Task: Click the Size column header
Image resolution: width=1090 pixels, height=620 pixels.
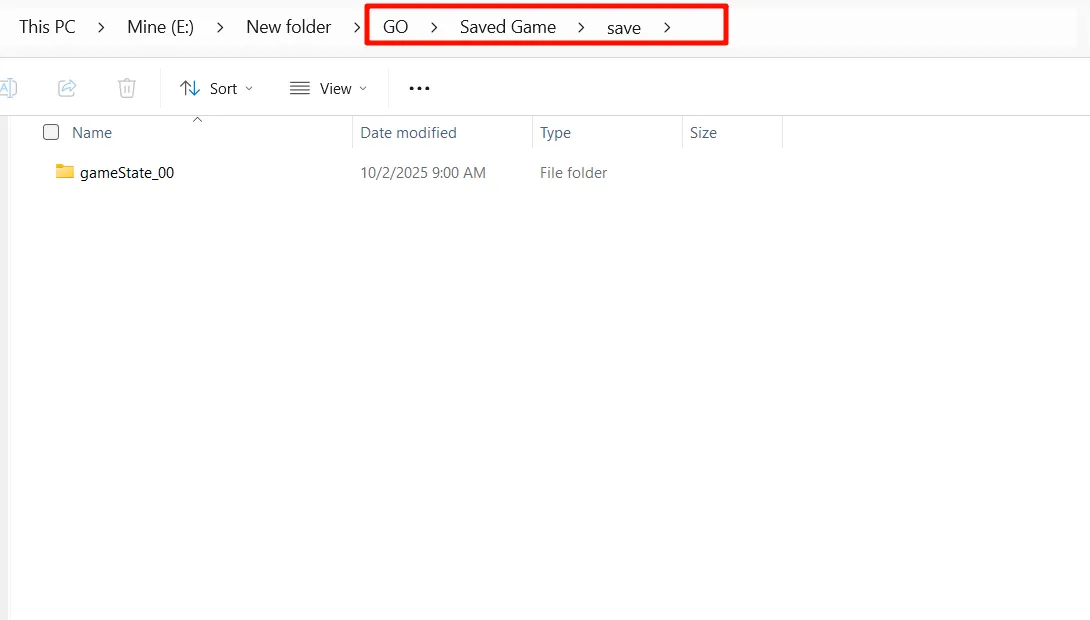Action: click(703, 132)
